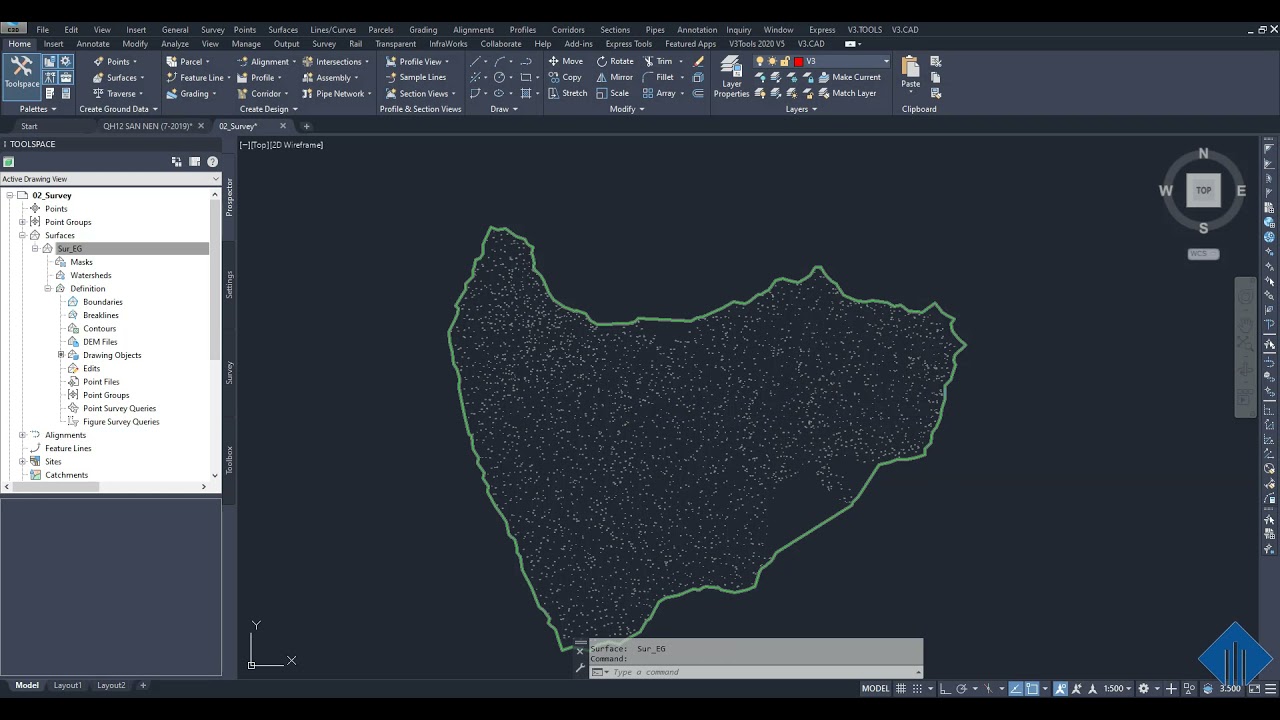Click the command line customize wrench
The width and height of the screenshot is (1280, 720).
point(580,668)
